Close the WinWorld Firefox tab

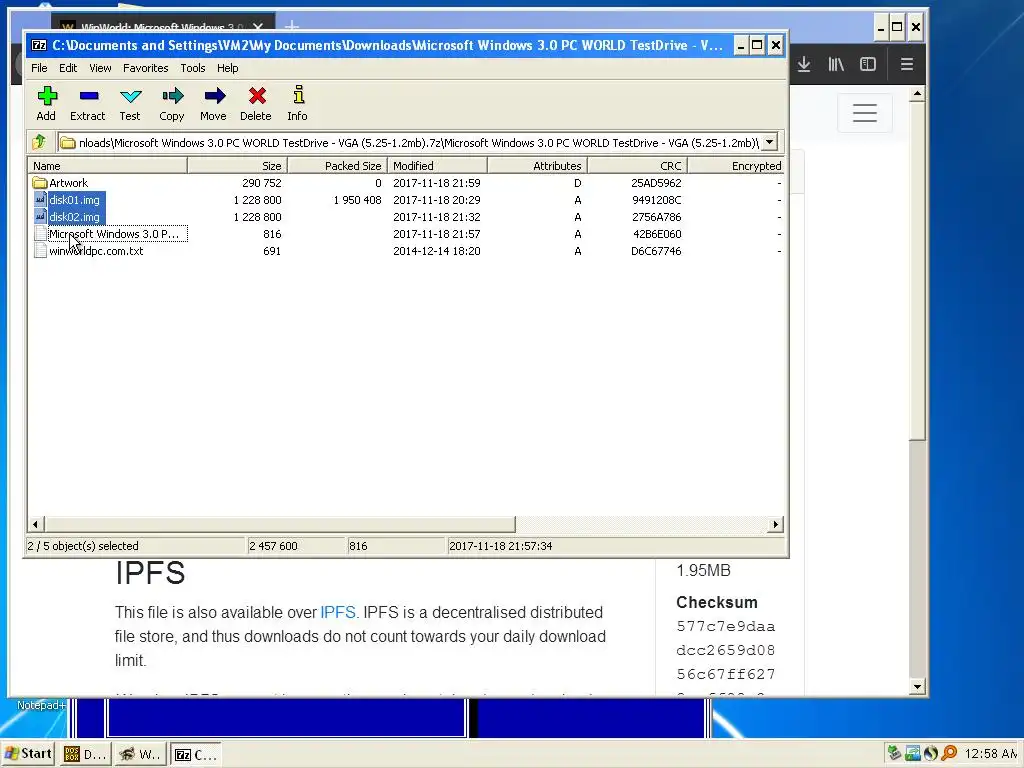pos(258,27)
